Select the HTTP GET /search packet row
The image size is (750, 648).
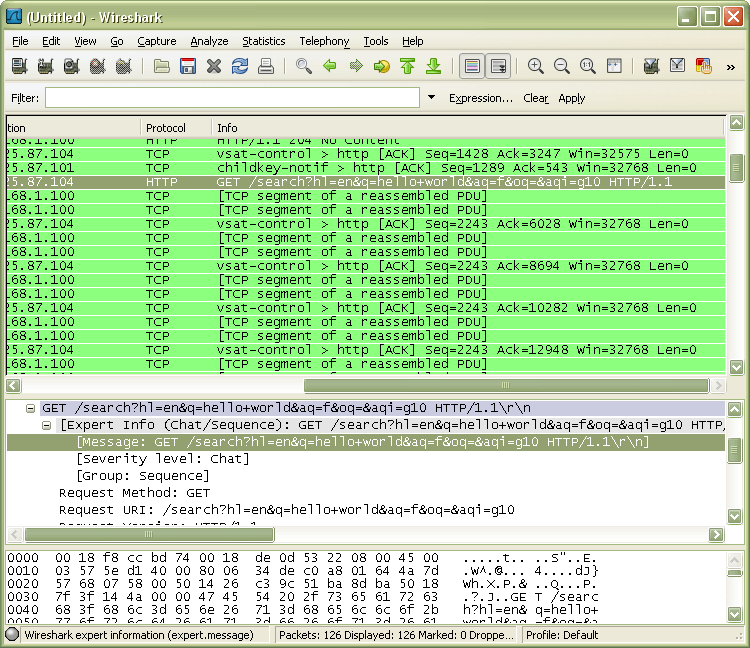[x=365, y=182]
